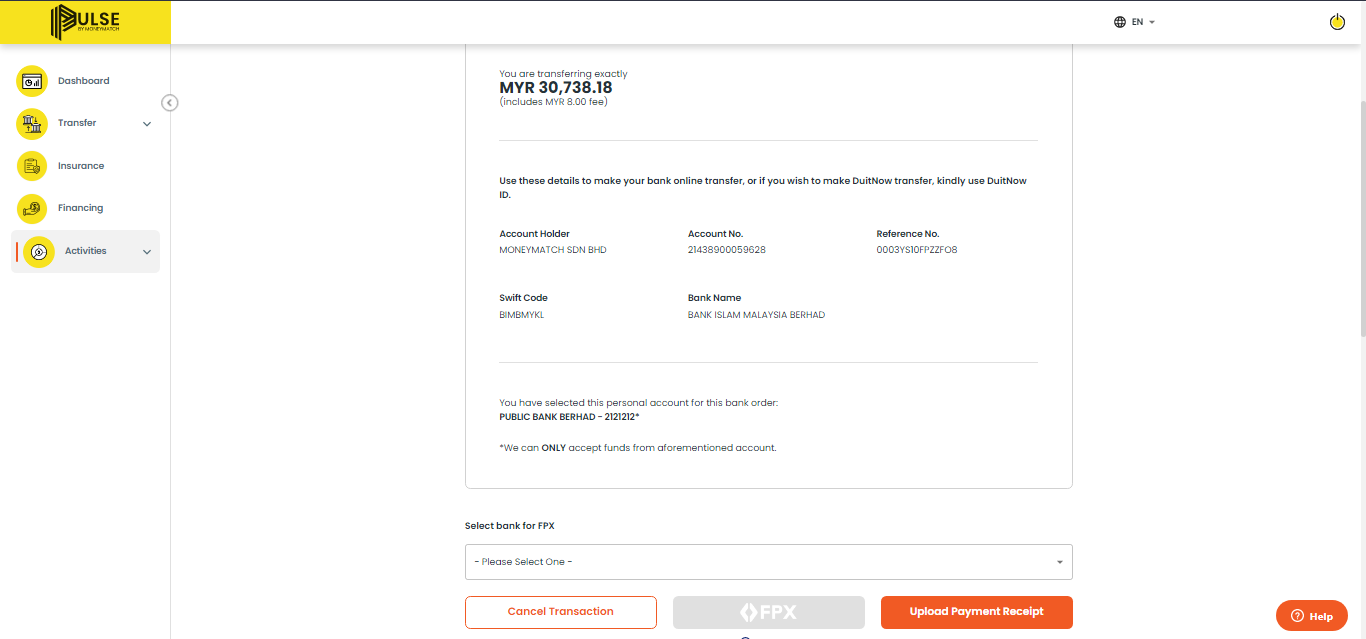Image resolution: width=1366 pixels, height=639 pixels.
Task: Click the globe language icon
Action: (1120, 22)
